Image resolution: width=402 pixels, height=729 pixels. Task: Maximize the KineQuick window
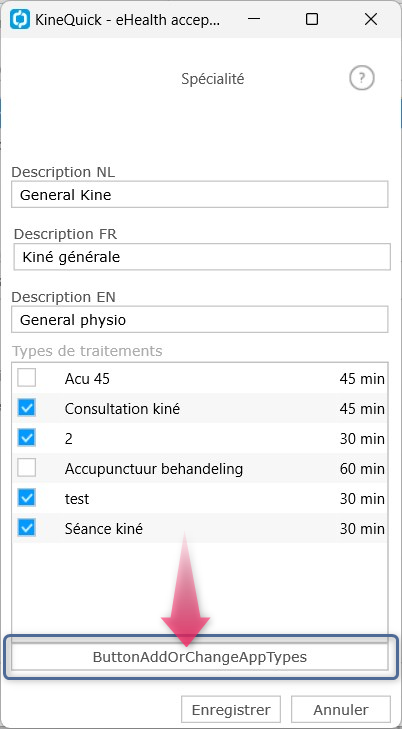(x=312, y=19)
